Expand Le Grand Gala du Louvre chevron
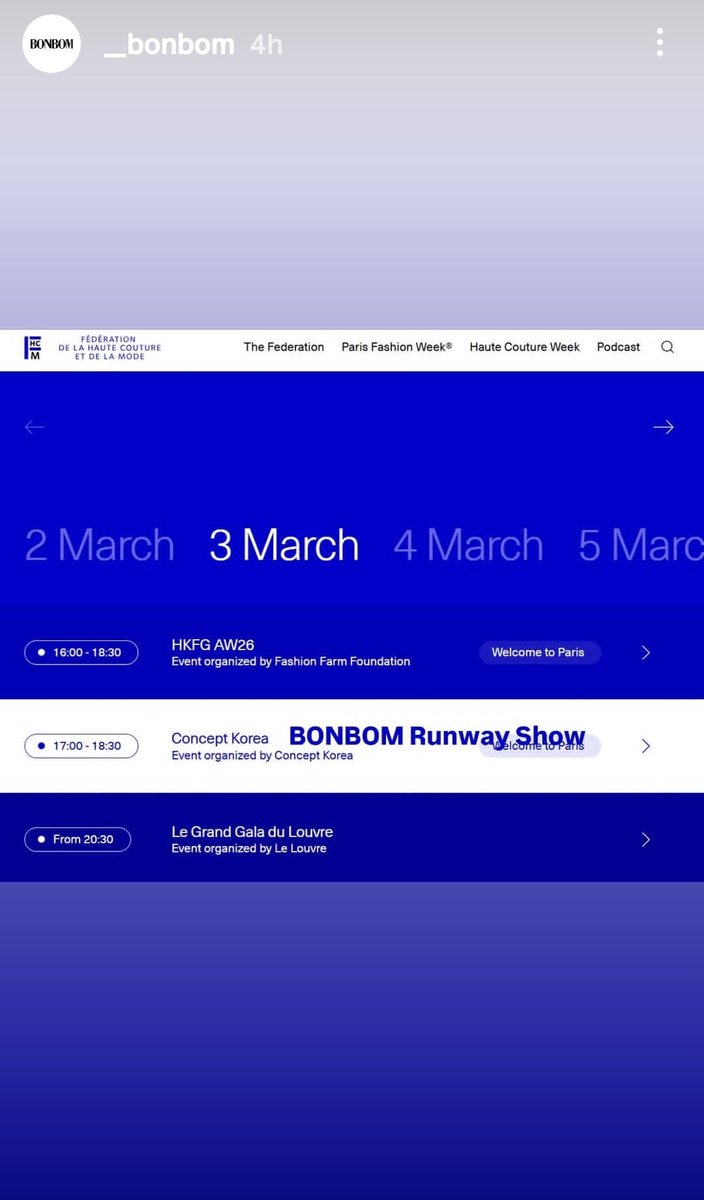 (x=645, y=840)
